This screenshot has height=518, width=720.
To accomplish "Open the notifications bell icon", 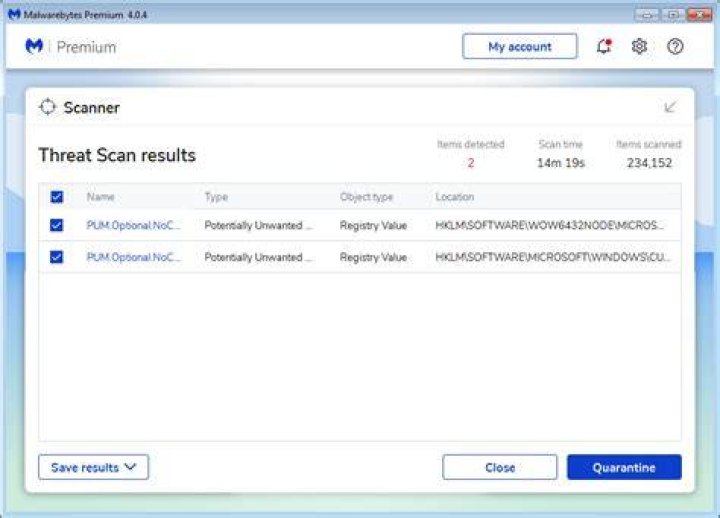I will 604,46.
